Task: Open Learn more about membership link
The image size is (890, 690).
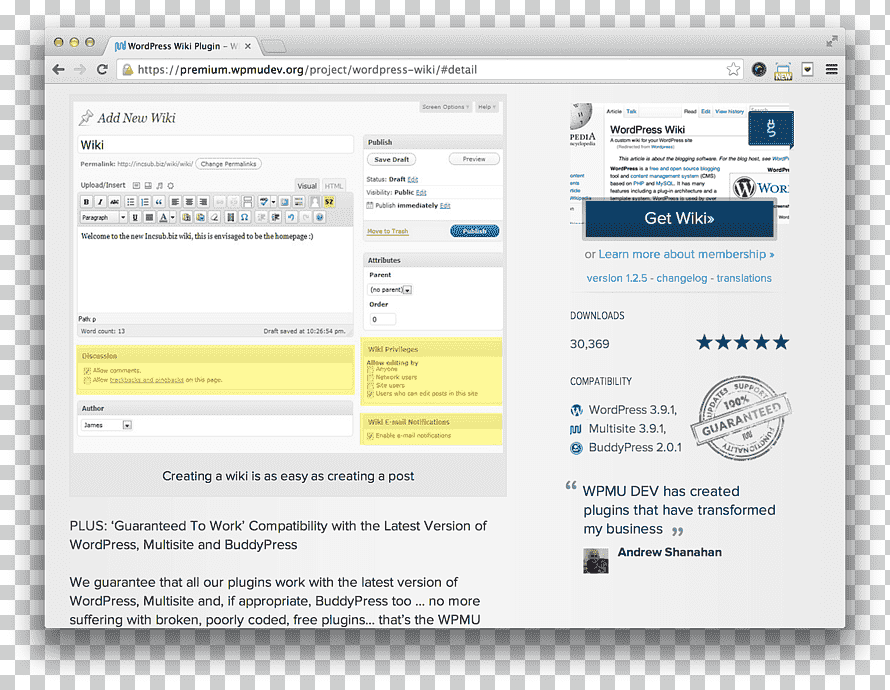Action: [x=686, y=254]
